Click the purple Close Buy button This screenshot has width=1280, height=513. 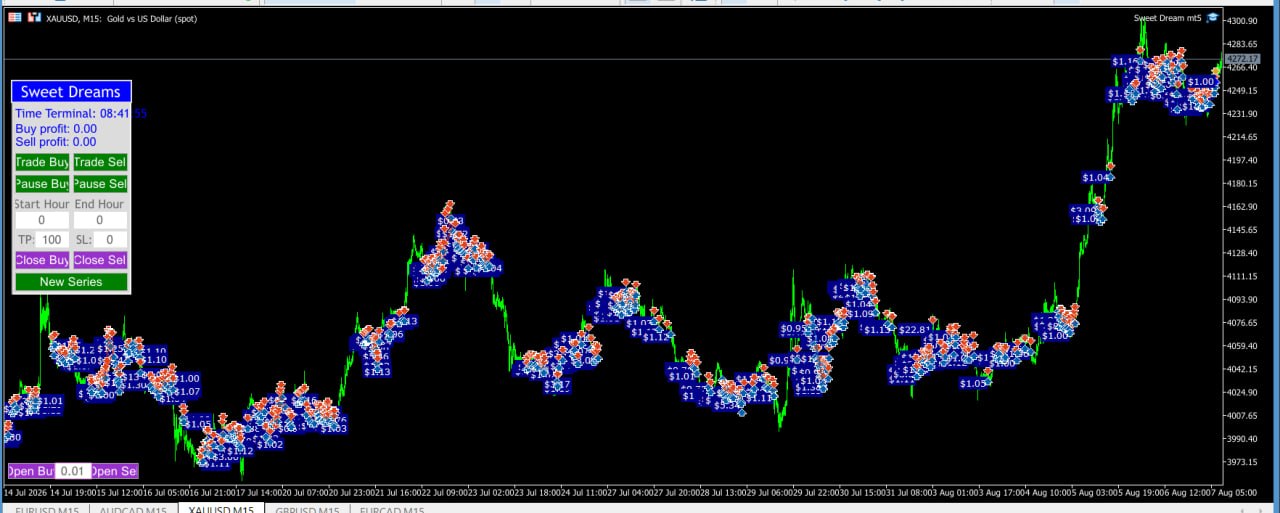42,260
